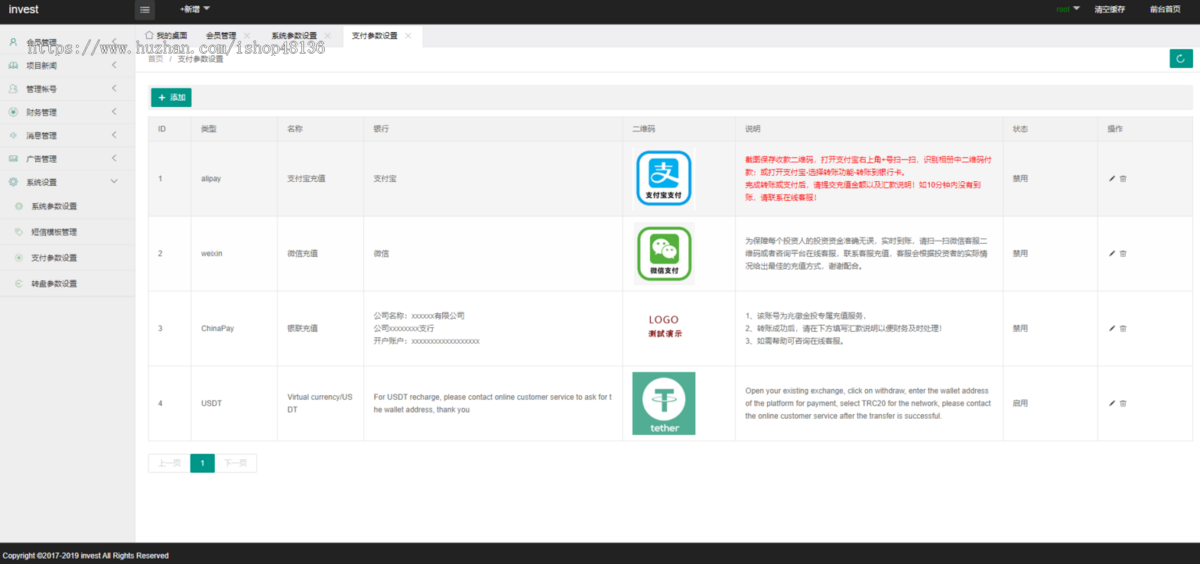This screenshot has width=1200, height=564.
Task: Click the 财务管理 icon in sidebar
Action: 13,112
